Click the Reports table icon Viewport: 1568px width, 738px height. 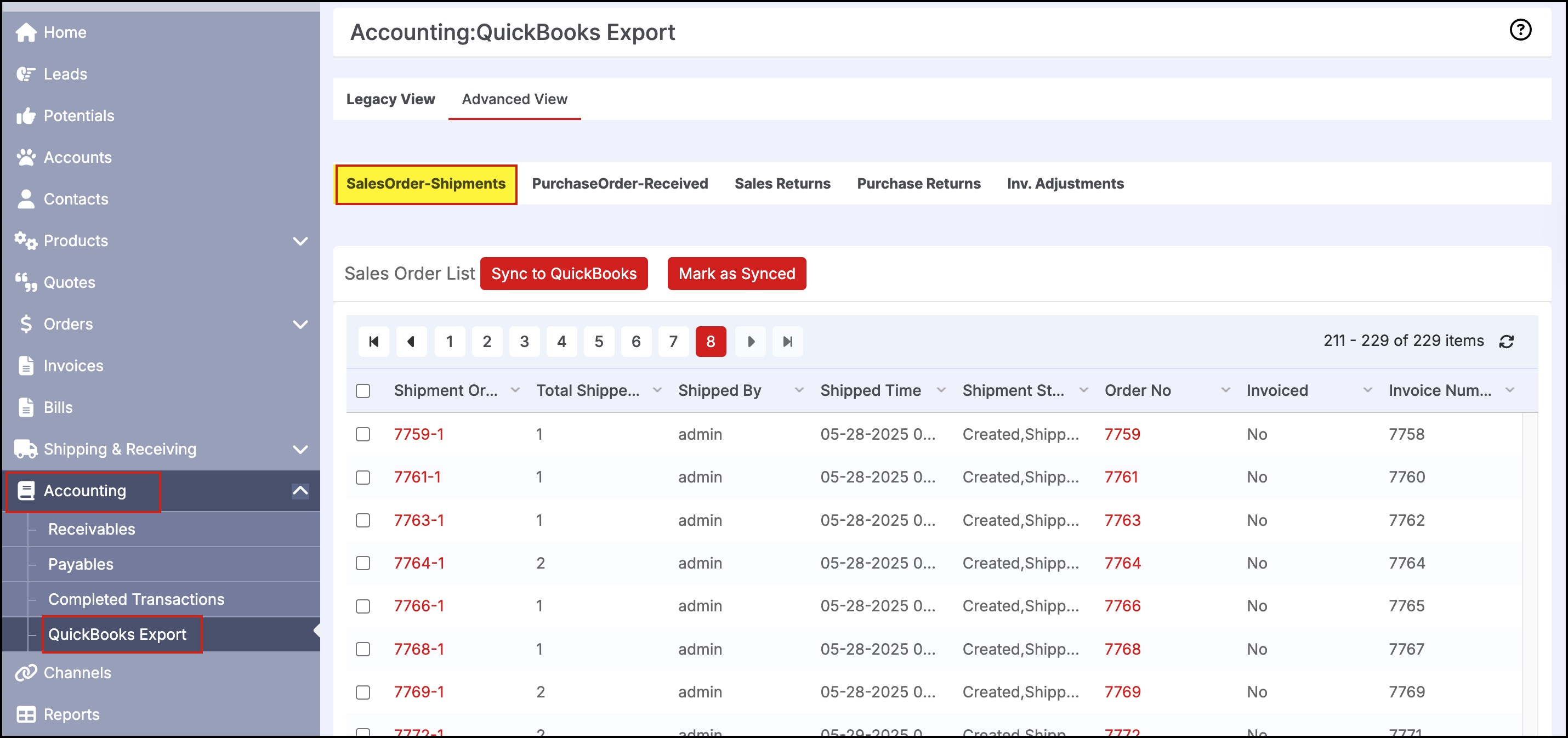tap(26, 714)
